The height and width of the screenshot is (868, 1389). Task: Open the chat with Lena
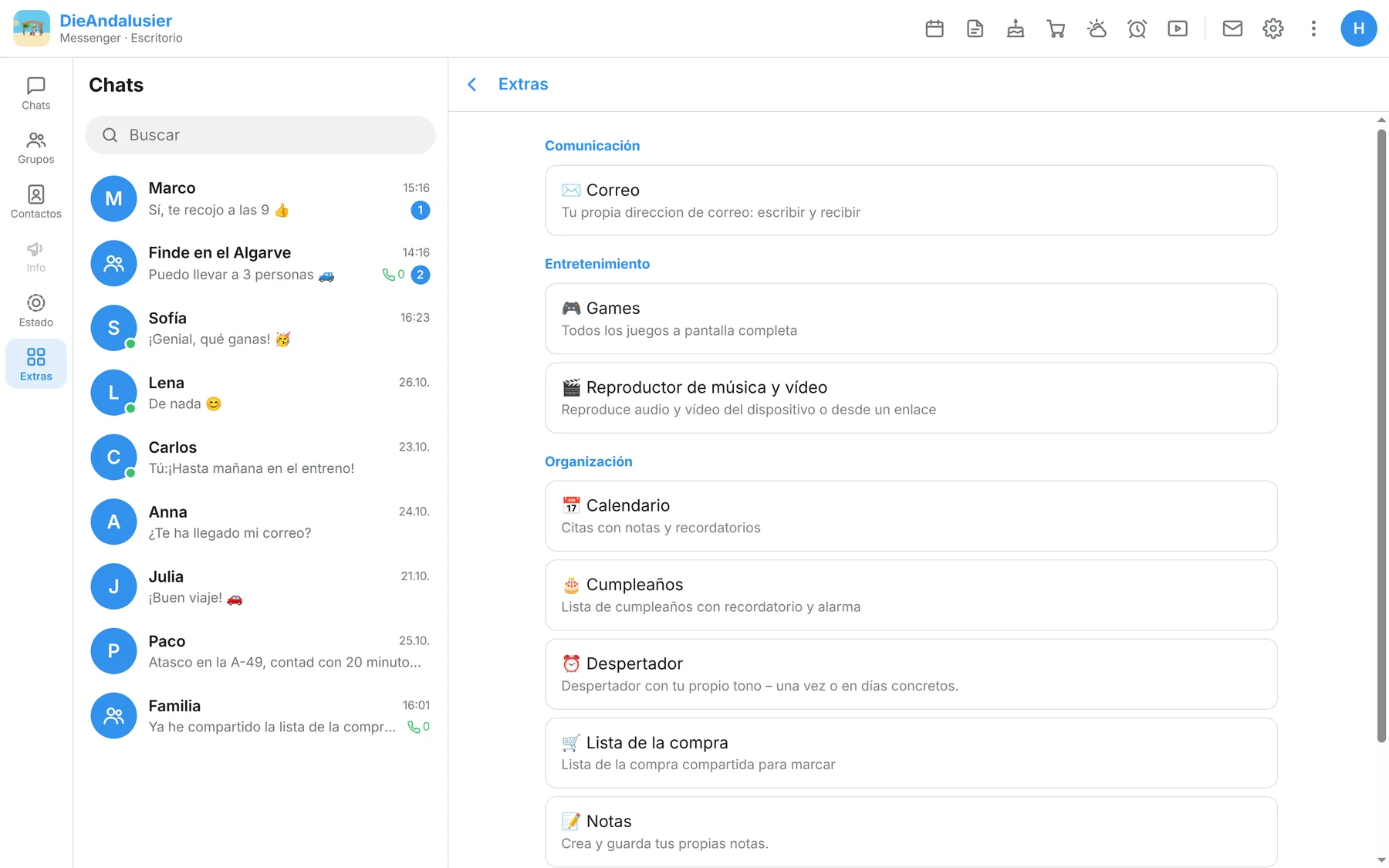(x=260, y=393)
